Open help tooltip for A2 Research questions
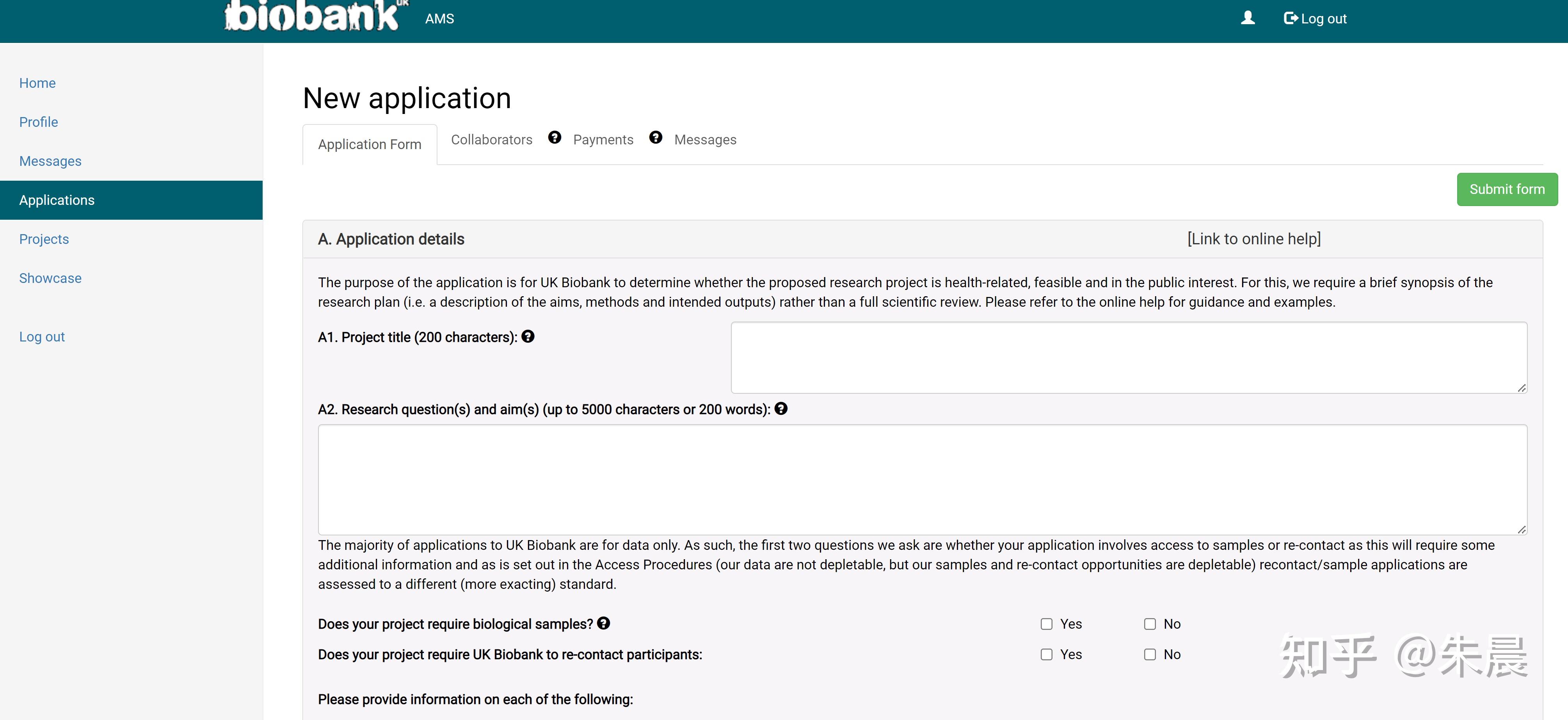The width and height of the screenshot is (1568, 720). click(x=781, y=409)
